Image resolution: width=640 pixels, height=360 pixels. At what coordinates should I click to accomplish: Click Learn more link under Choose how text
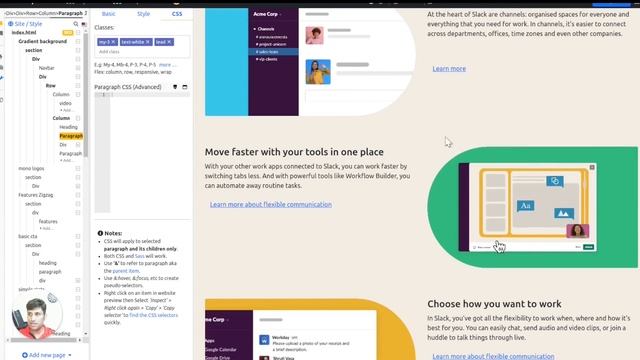493,356
